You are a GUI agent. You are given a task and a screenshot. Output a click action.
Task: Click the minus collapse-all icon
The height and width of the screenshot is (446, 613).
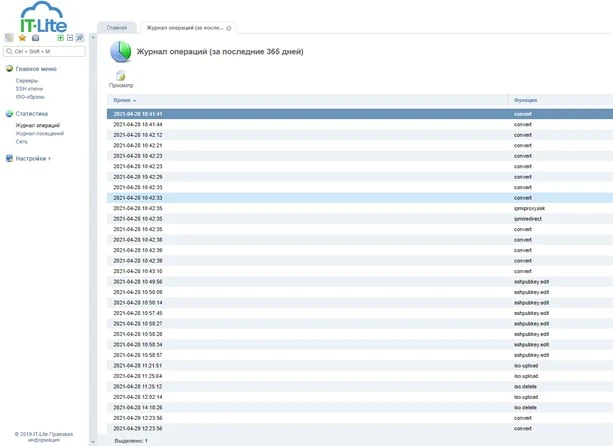click(70, 38)
